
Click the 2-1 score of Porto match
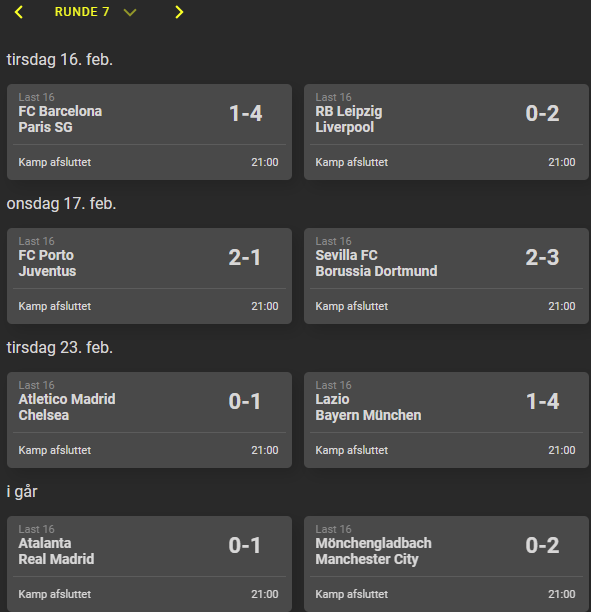point(245,258)
